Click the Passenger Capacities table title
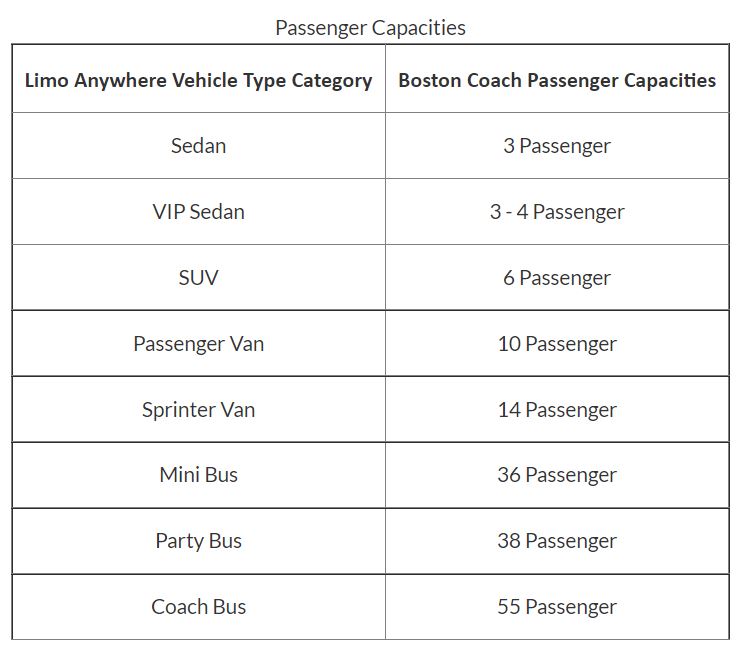The image size is (749, 649). (370, 28)
